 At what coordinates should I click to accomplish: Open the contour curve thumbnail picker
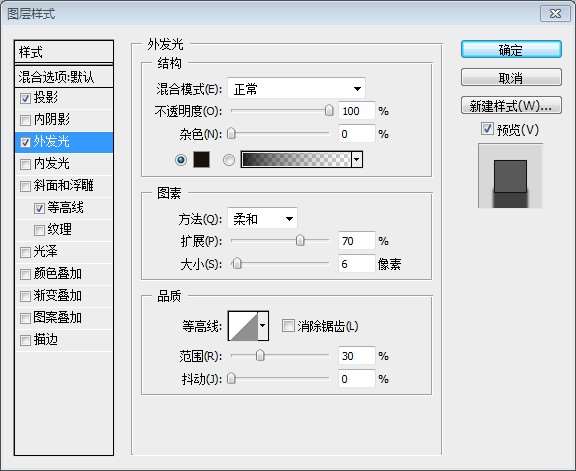pyautogui.click(x=243, y=326)
